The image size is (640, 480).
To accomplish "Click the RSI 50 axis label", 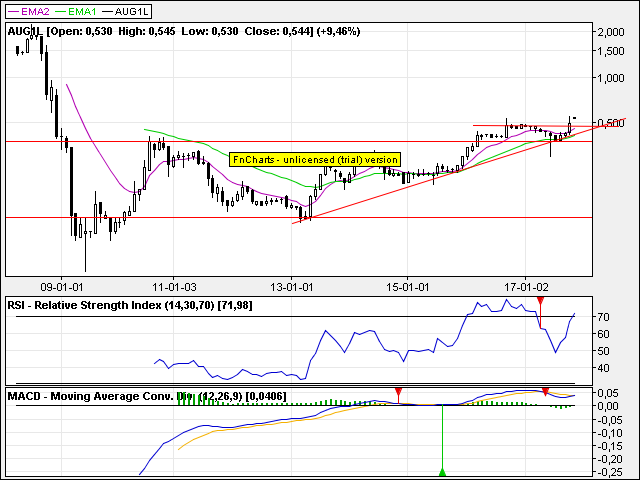I will point(603,351).
